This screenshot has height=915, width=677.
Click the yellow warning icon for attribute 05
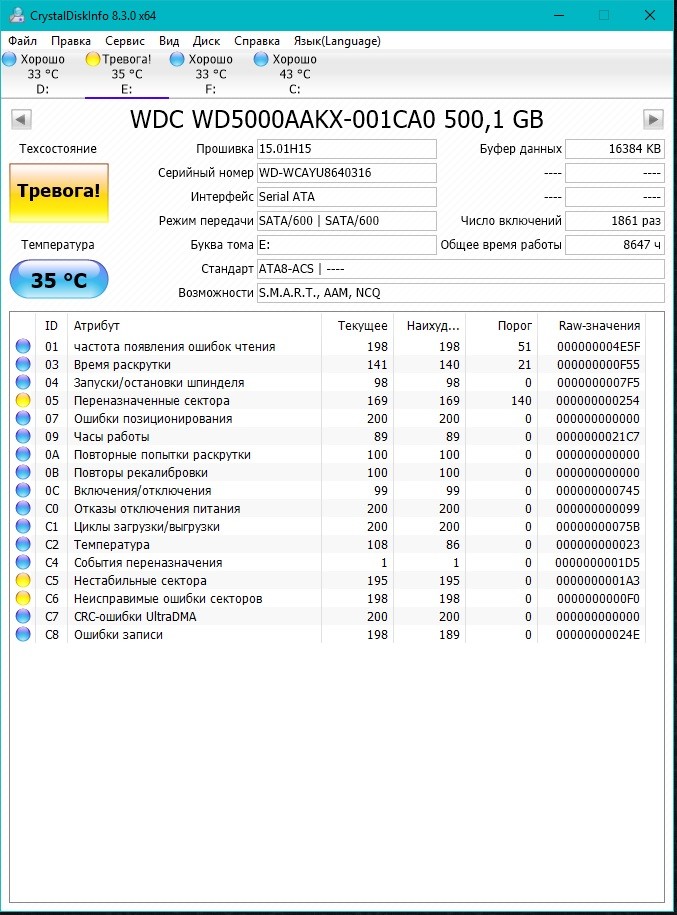(23, 400)
